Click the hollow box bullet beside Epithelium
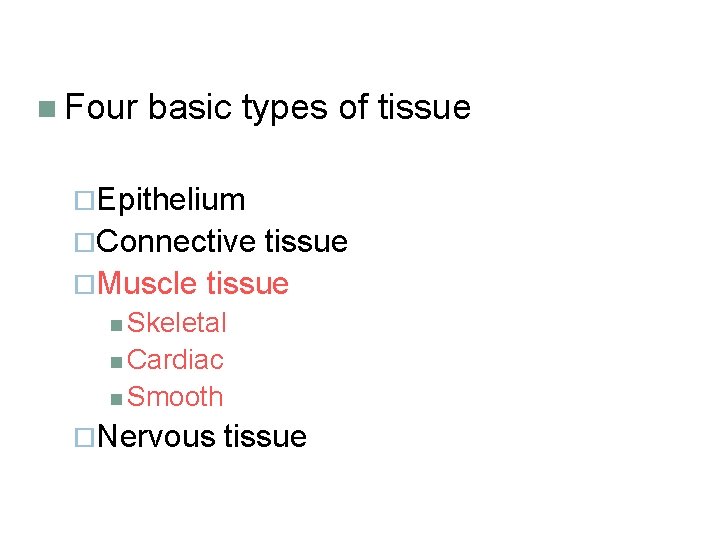This screenshot has width=720, height=540. 86,201
